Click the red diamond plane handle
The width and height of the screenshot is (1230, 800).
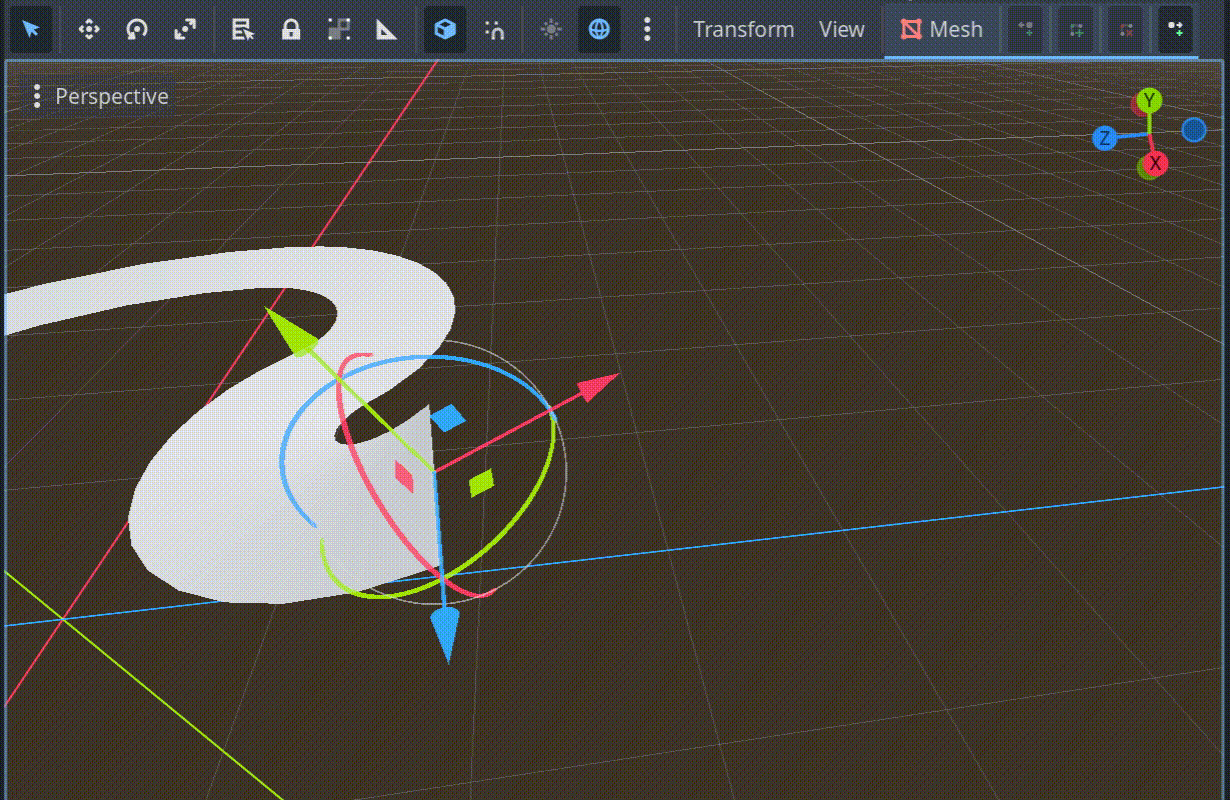(x=404, y=476)
